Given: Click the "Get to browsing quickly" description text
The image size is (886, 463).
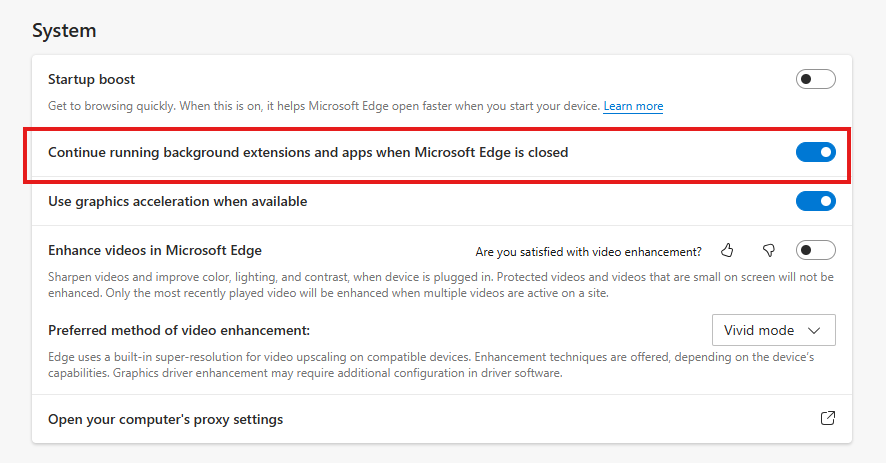Looking at the screenshot, I should point(324,106).
